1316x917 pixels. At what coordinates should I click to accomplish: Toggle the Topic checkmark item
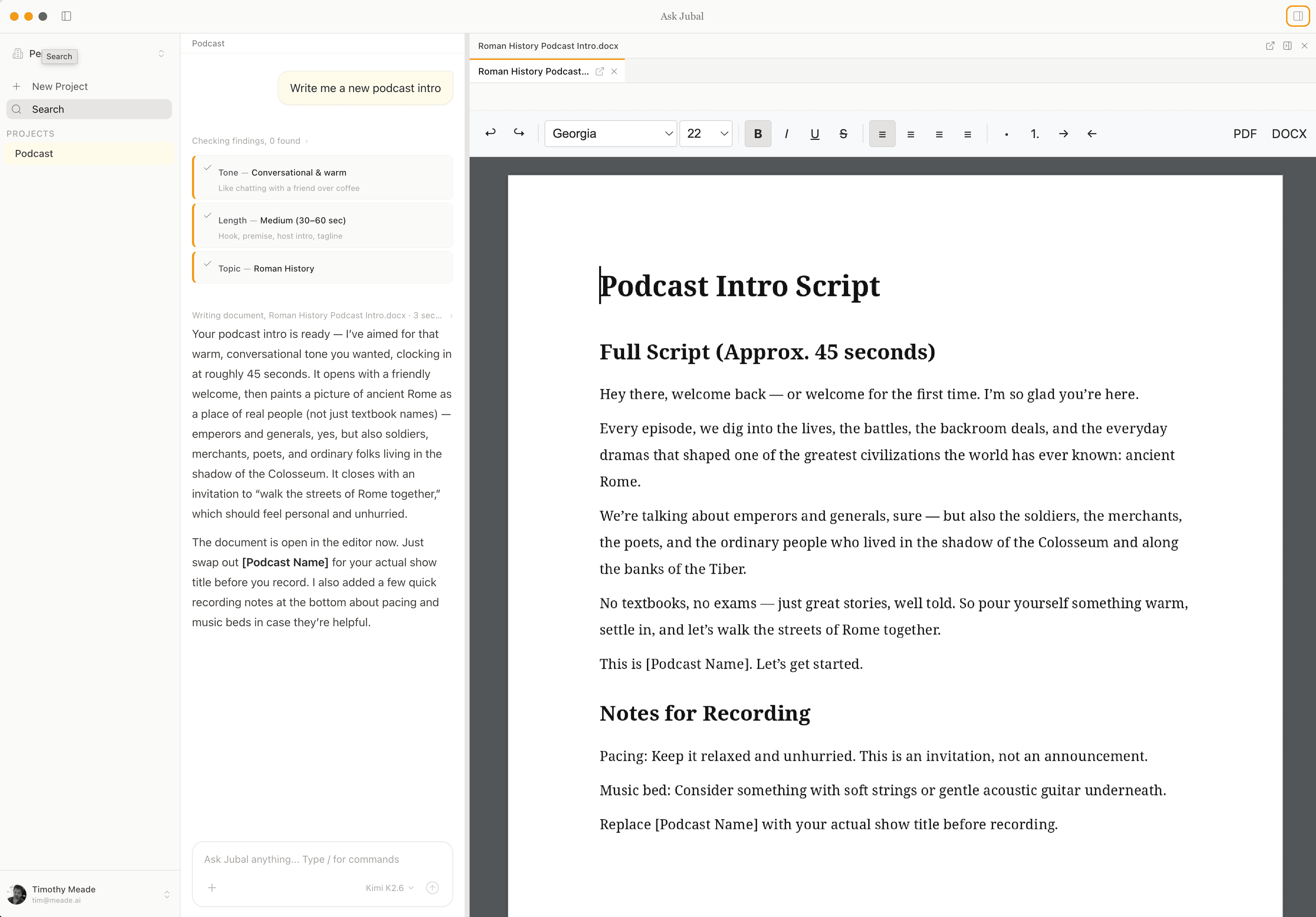(207, 264)
